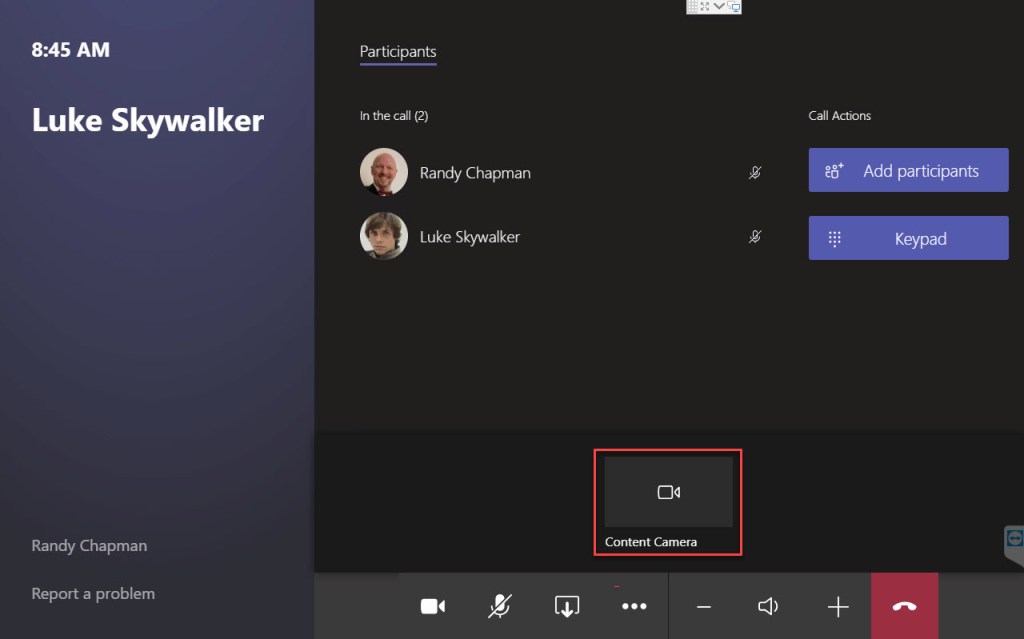Expand remote session toolbar chevron
The height and width of the screenshot is (639, 1024).
coord(718,7)
